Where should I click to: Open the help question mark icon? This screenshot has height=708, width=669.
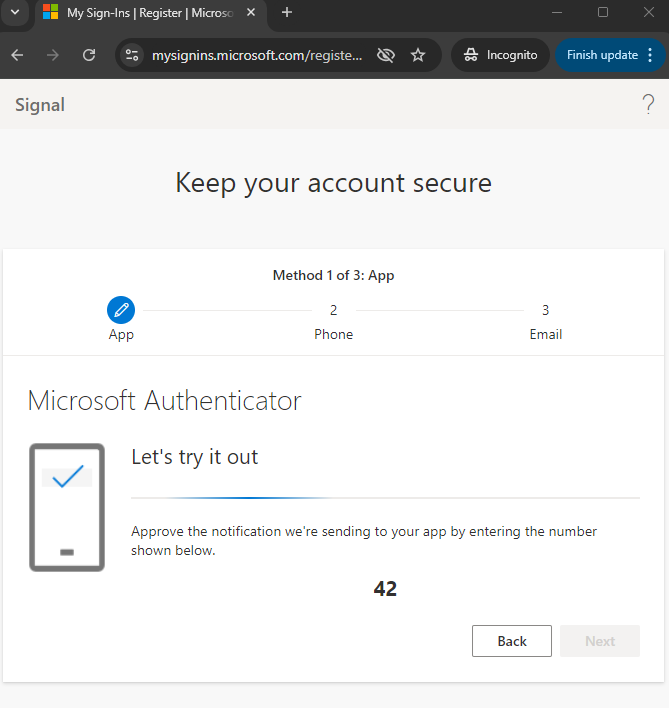[648, 104]
